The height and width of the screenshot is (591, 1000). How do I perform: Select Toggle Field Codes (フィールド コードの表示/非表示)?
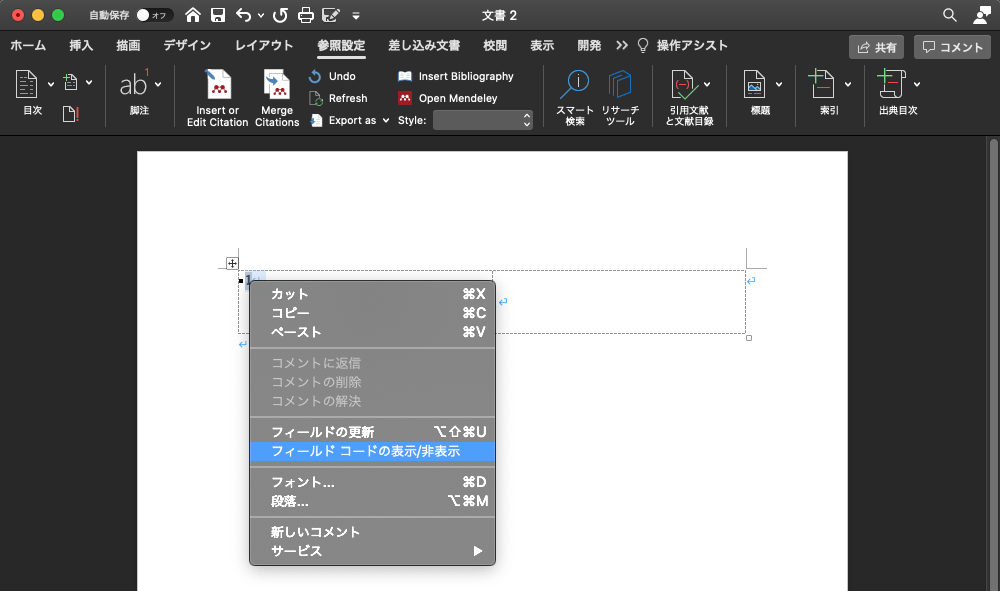pyautogui.click(x=365, y=451)
